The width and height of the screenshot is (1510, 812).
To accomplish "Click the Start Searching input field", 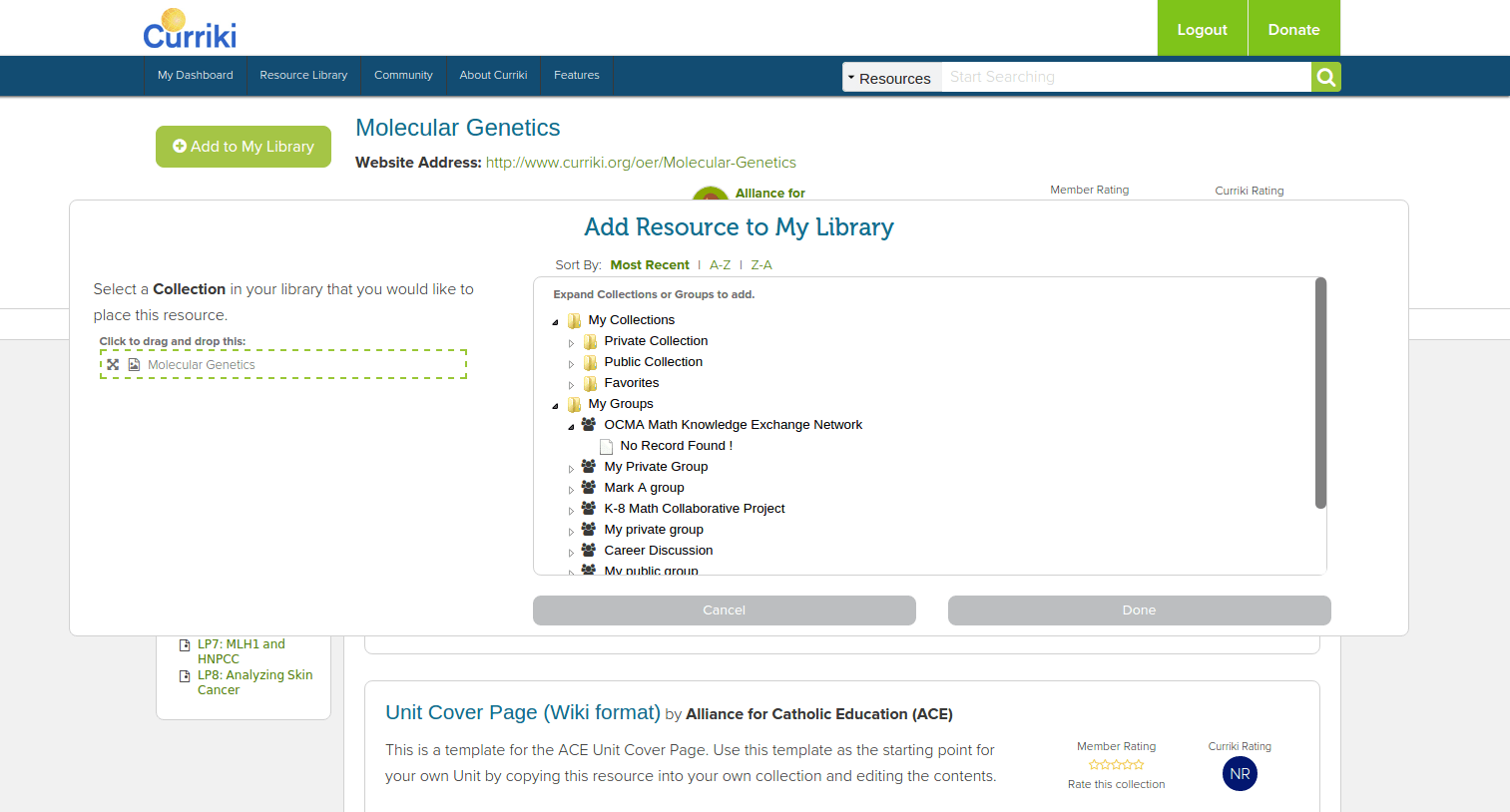I will click(1126, 77).
